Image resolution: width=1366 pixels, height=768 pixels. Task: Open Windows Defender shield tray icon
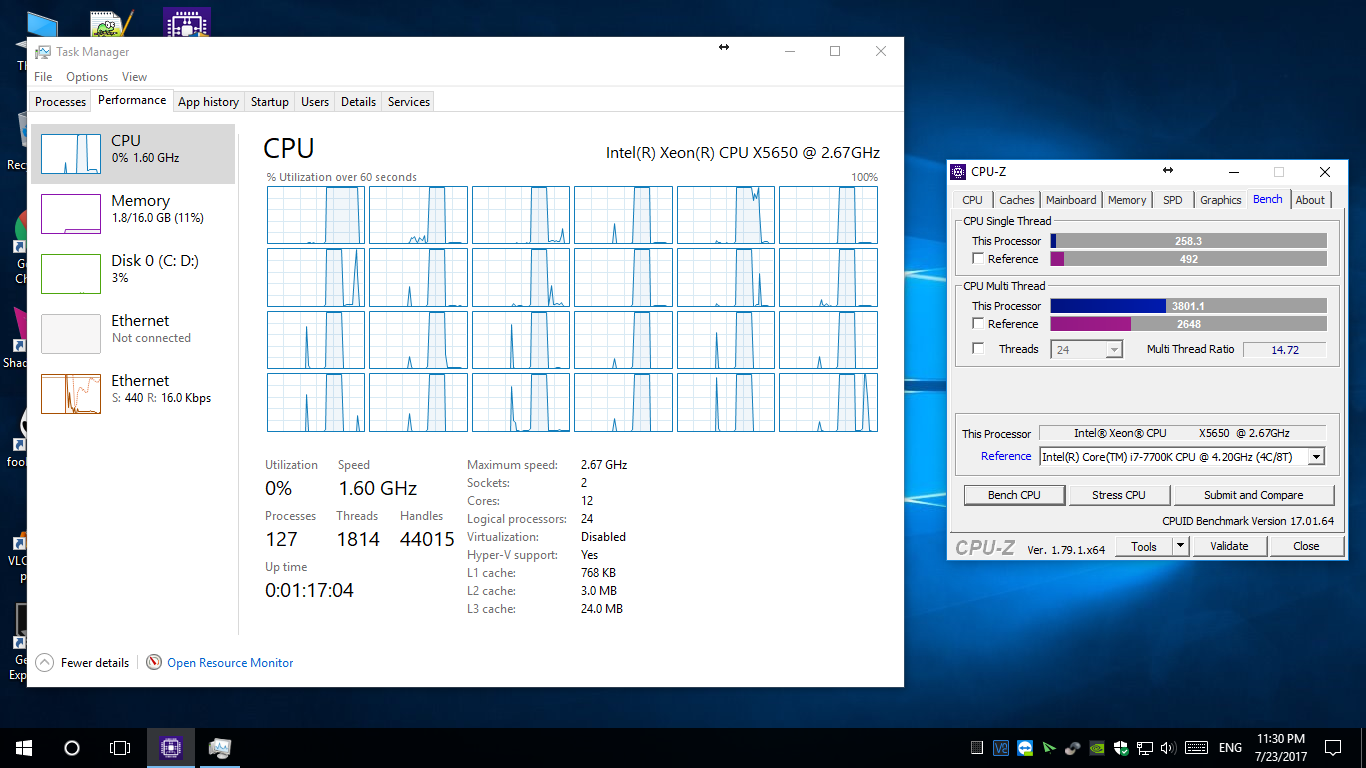coord(1121,748)
